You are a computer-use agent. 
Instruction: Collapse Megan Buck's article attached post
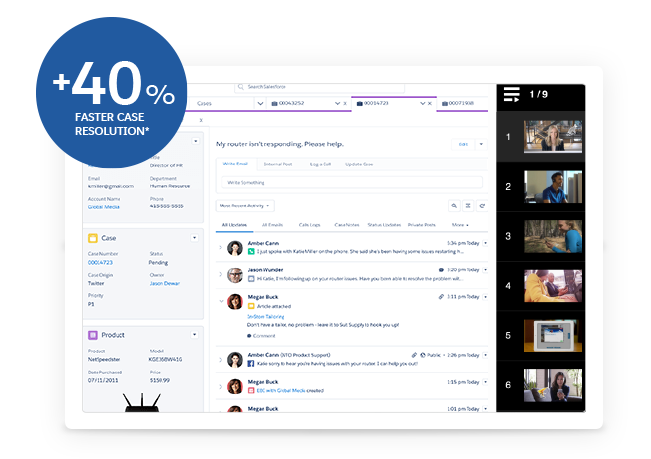(x=220, y=298)
